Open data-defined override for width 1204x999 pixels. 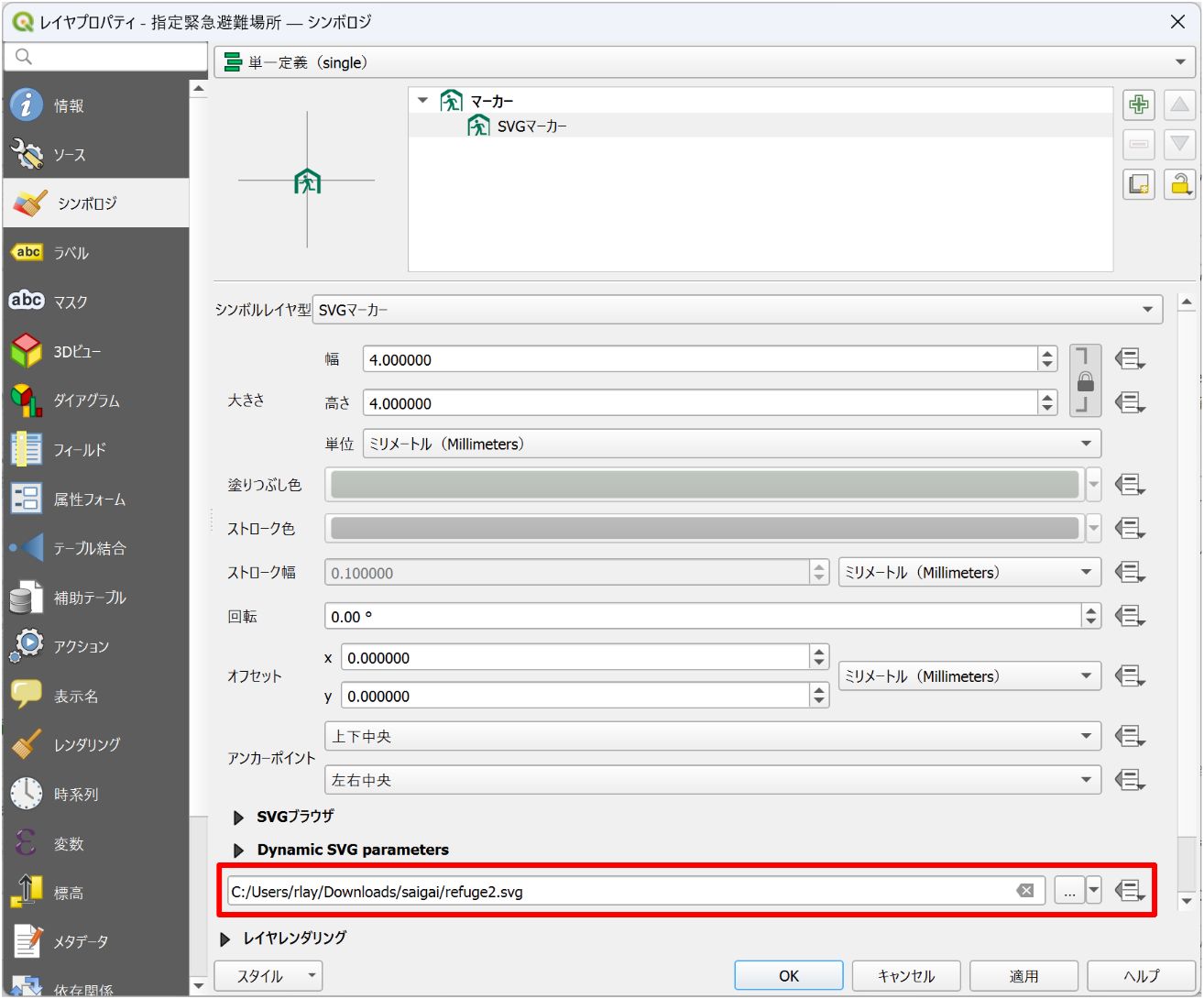coord(1130,359)
